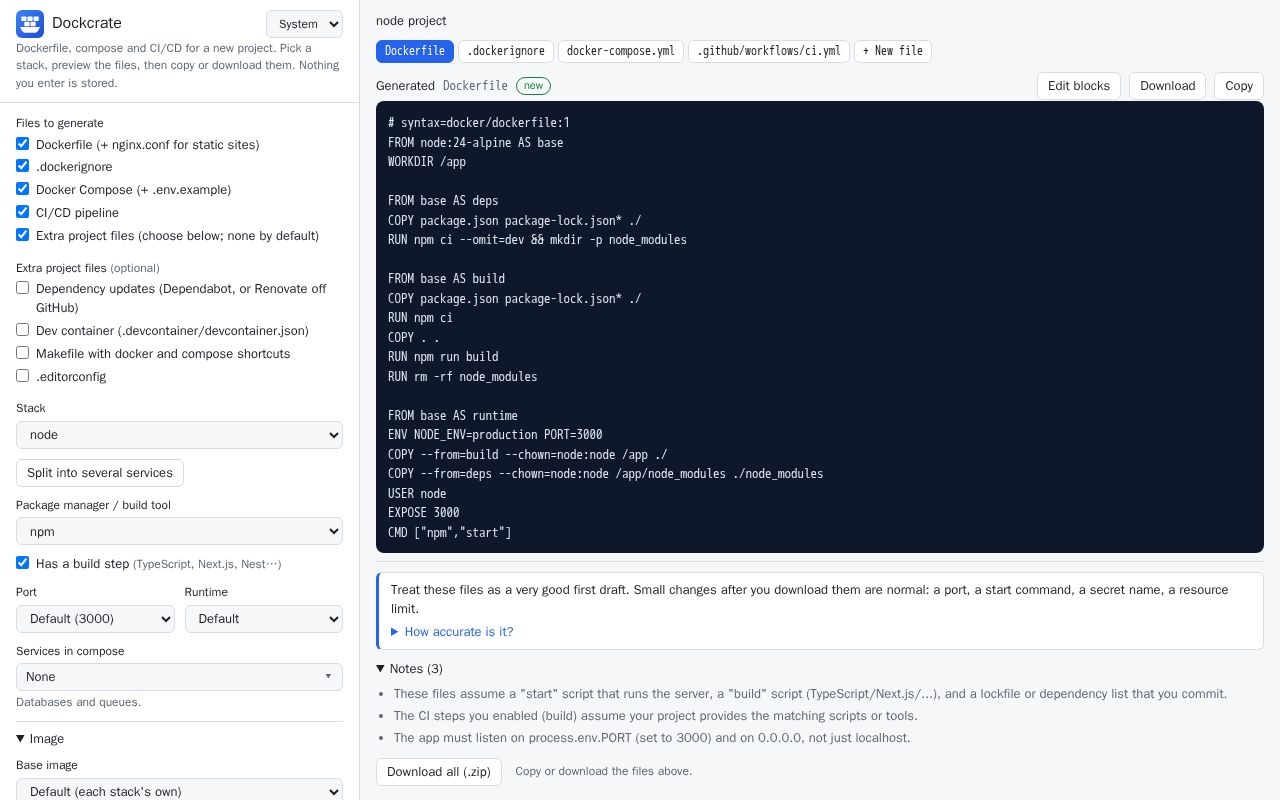The width and height of the screenshot is (1280, 800).
Task: Click the 'node project' title text
Action: [x=411, y=21]
